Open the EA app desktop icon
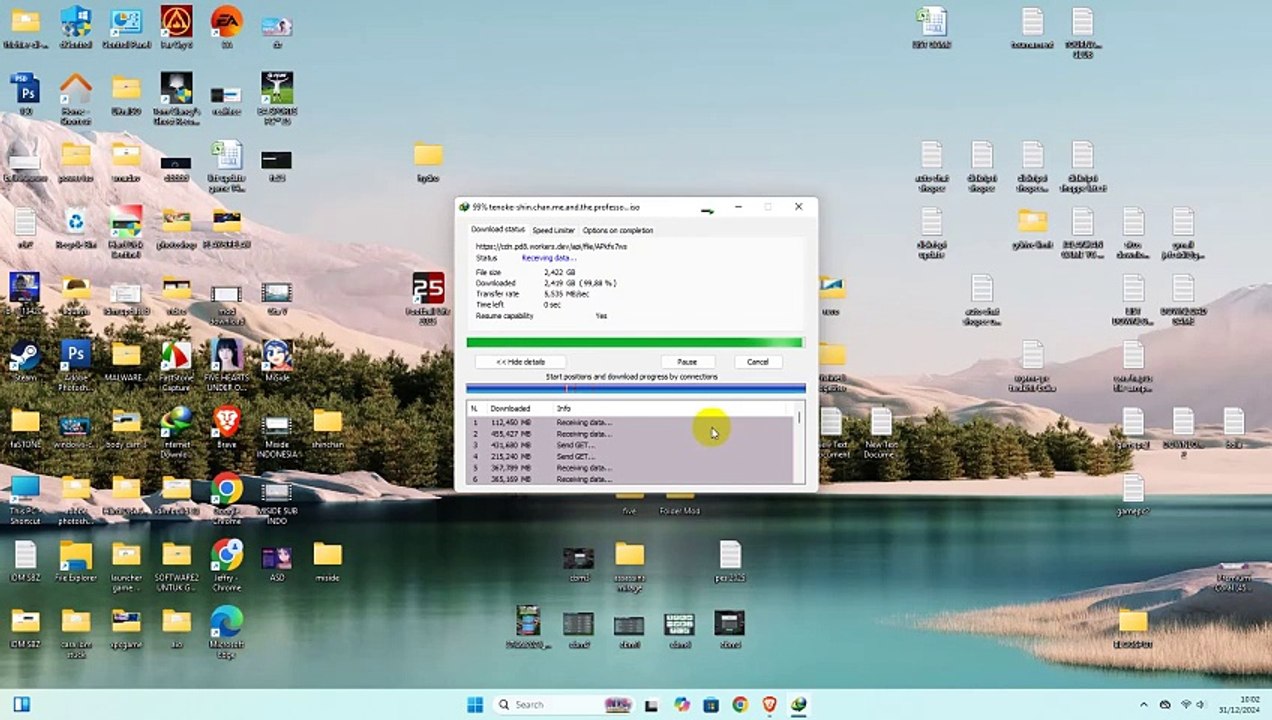Image resolution: width=1272 pixels, height=720 pixels. coord(227,26)
